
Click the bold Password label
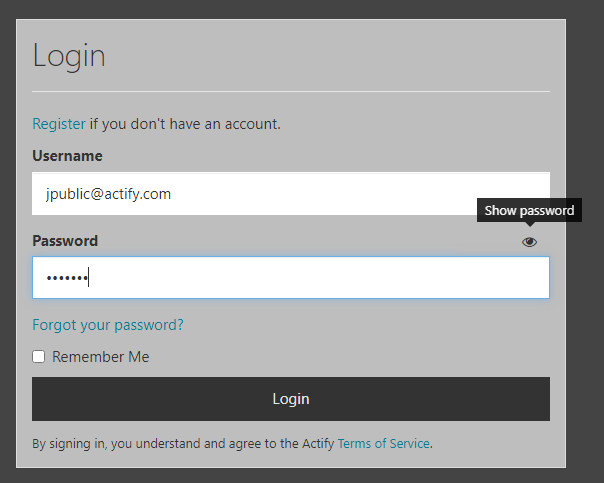[x=65, y=241]
